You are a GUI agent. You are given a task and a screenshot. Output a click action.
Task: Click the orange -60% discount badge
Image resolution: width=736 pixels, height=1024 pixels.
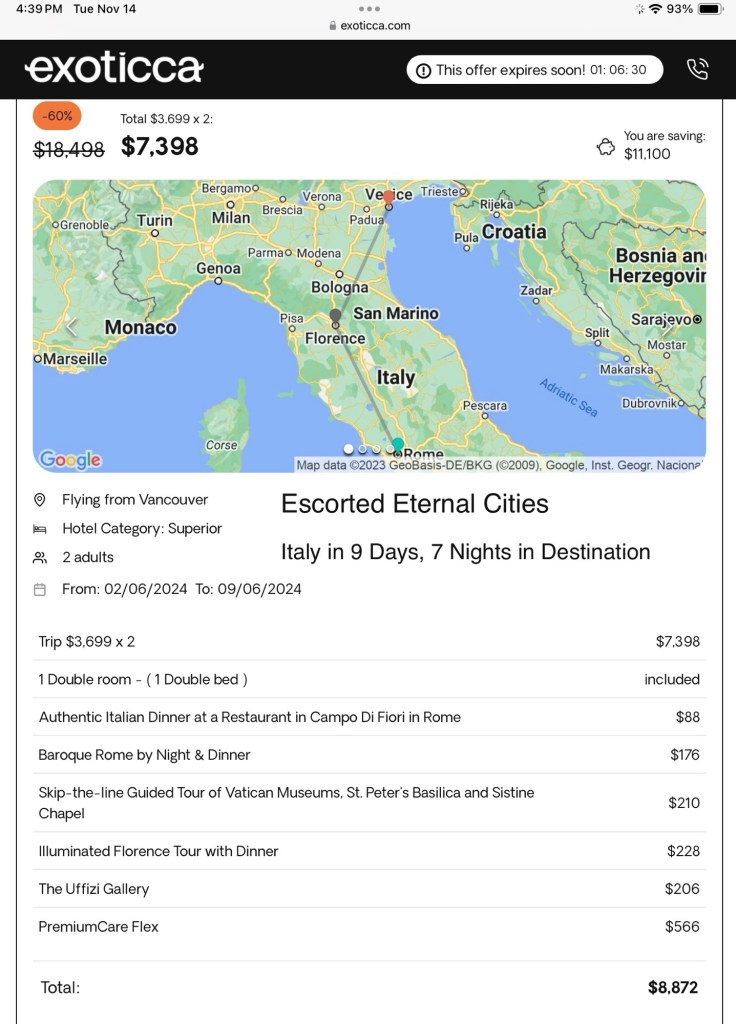pyautogui.click(x=58, y=116)
